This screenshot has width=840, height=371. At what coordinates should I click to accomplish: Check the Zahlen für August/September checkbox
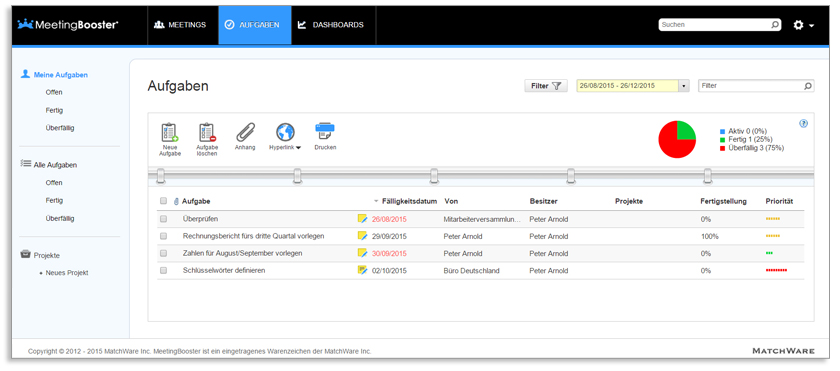(x=163, y=253)
